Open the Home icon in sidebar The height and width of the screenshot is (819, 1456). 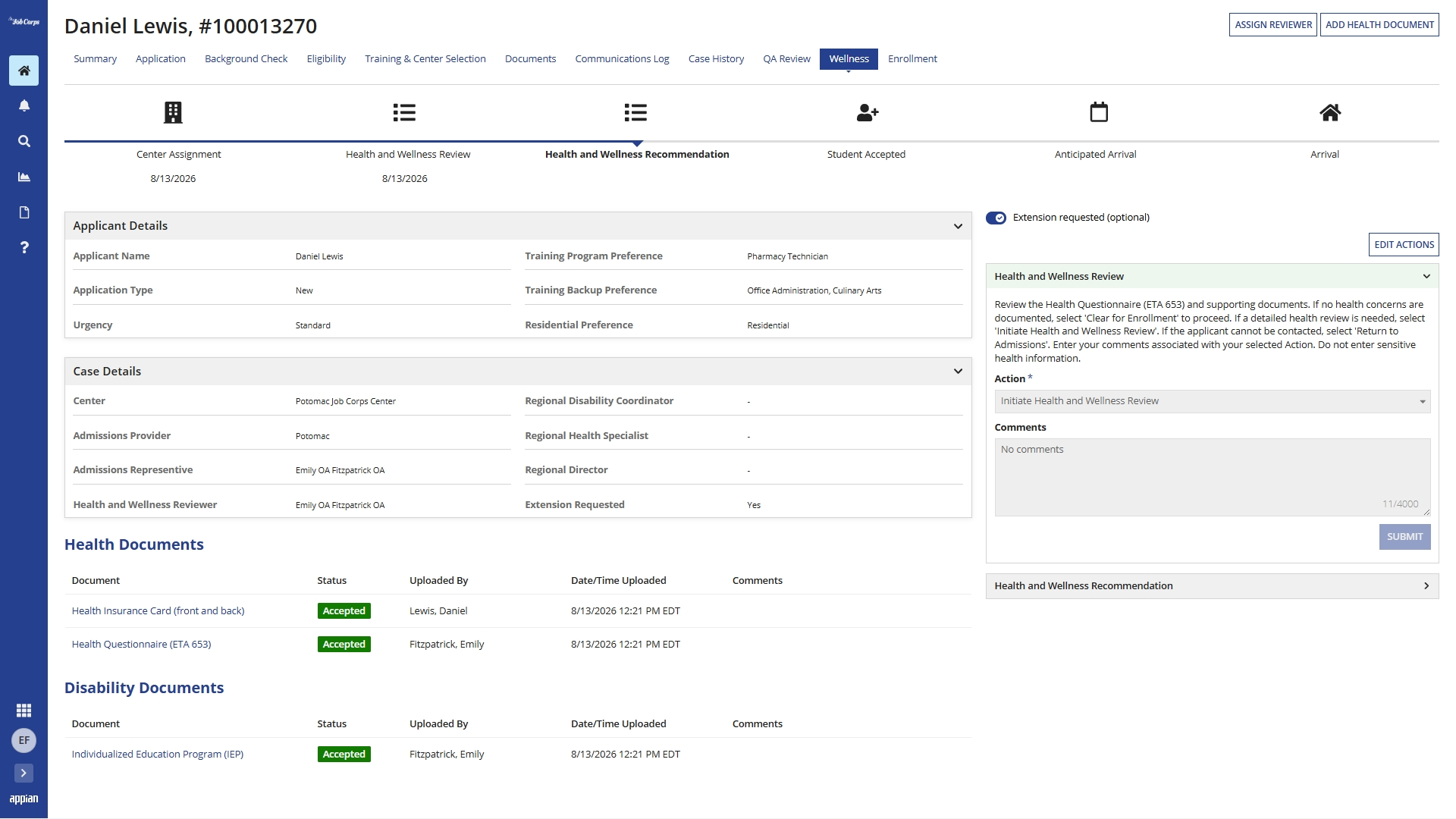[24, 71]
